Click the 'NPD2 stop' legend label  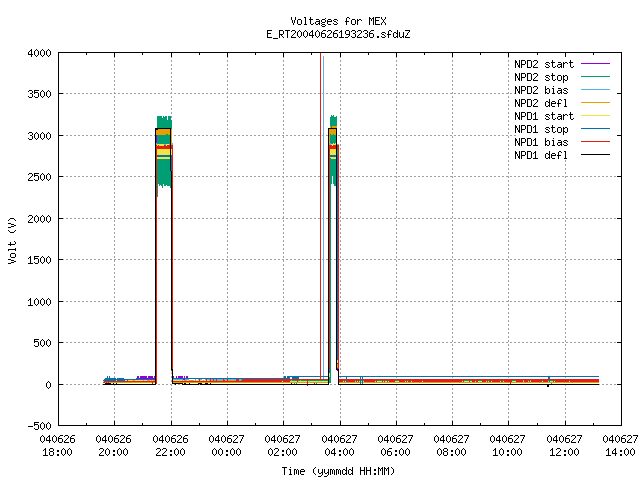pyautogui.click(x=541, y=77)
